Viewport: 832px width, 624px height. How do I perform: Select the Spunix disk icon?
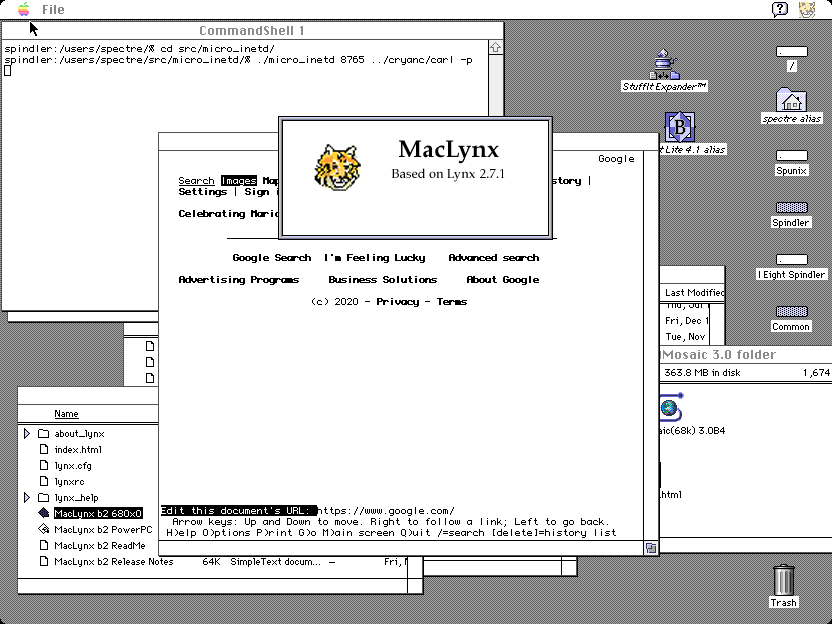click(792, 155)
